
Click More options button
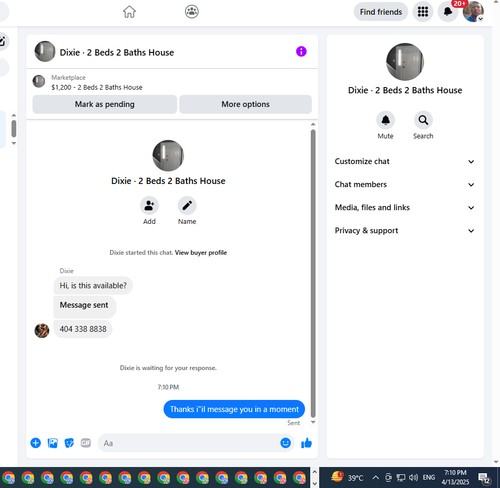click(x=245, y=104)
